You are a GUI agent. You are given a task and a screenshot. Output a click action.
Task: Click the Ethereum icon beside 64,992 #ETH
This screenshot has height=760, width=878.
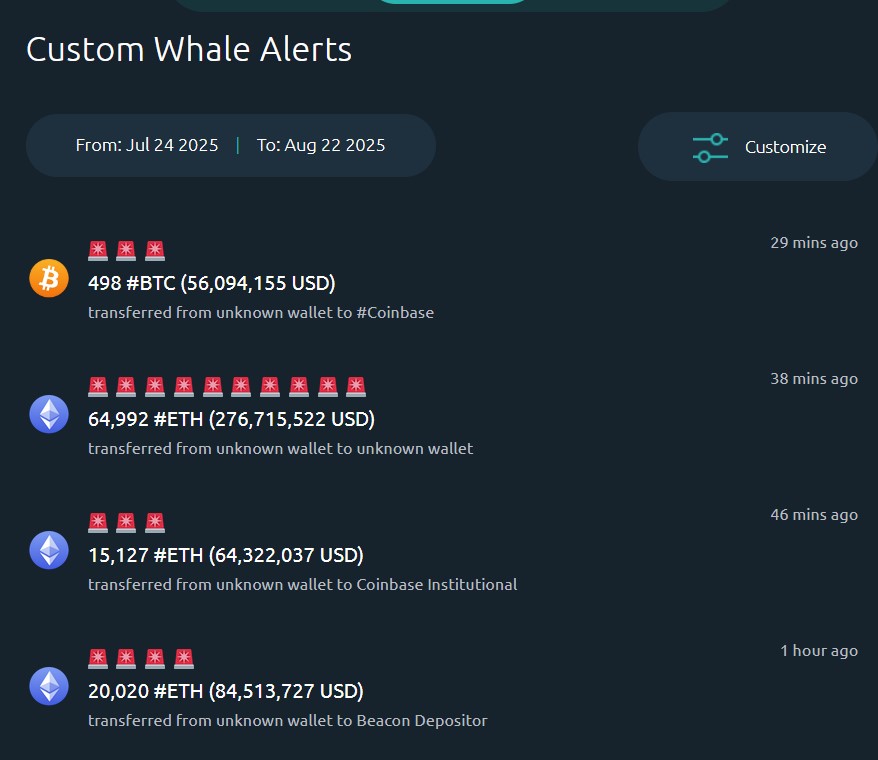coord(49,414)
